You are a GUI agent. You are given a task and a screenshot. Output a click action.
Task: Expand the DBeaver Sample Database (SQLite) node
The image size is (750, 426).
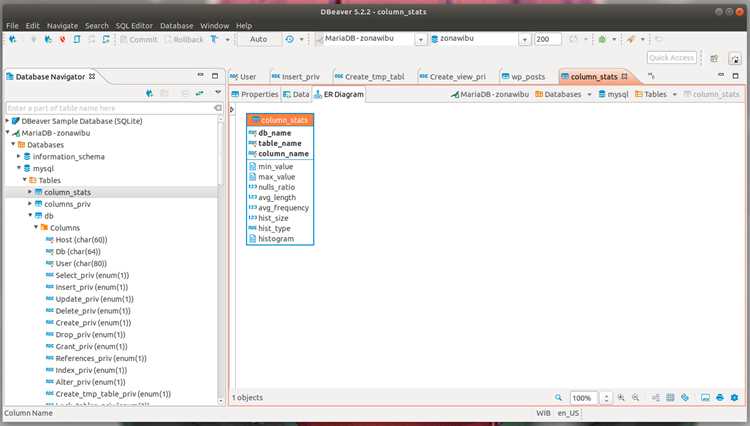pos(7,120)
